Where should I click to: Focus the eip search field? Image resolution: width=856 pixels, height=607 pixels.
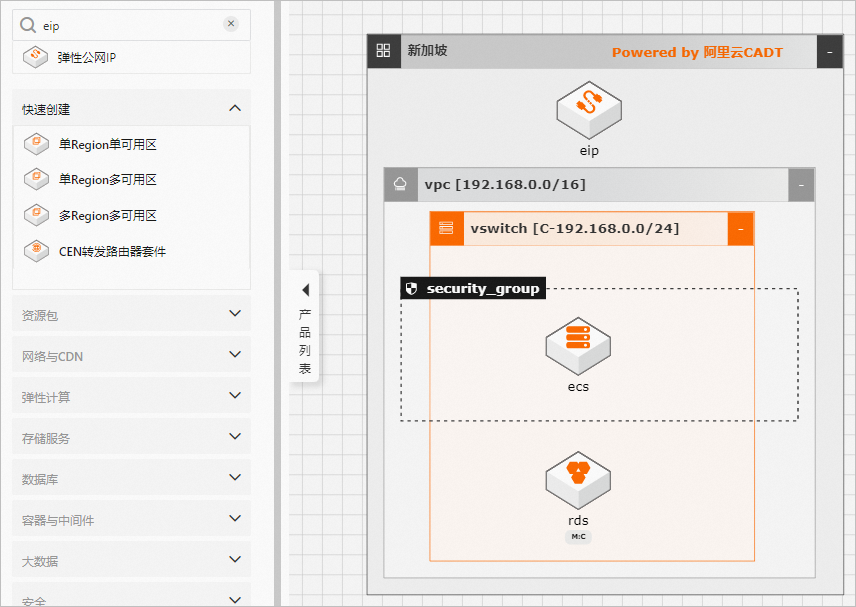coord(131,25)
